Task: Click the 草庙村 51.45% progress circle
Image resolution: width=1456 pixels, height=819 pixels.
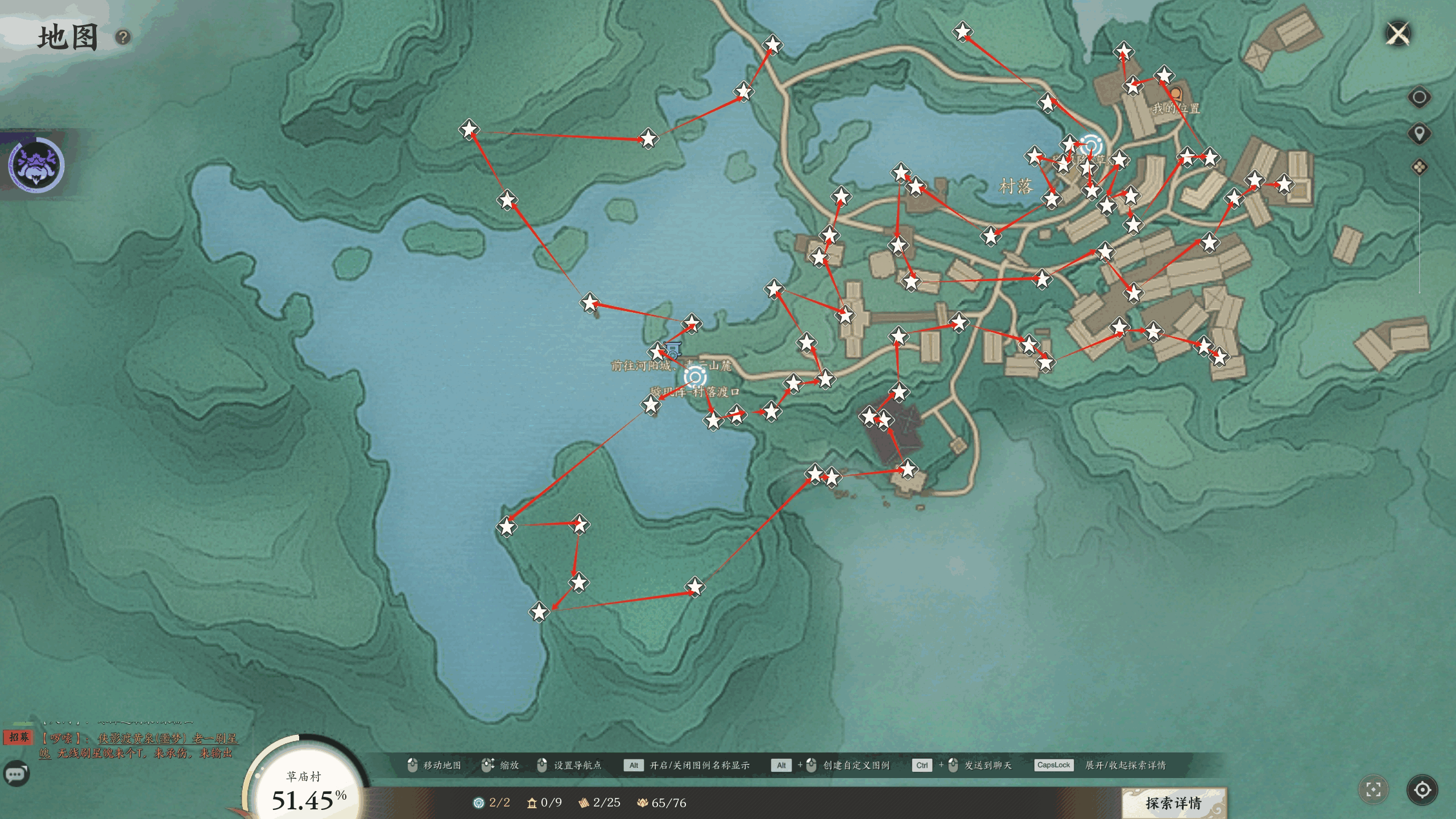Action: click(306, 791)
